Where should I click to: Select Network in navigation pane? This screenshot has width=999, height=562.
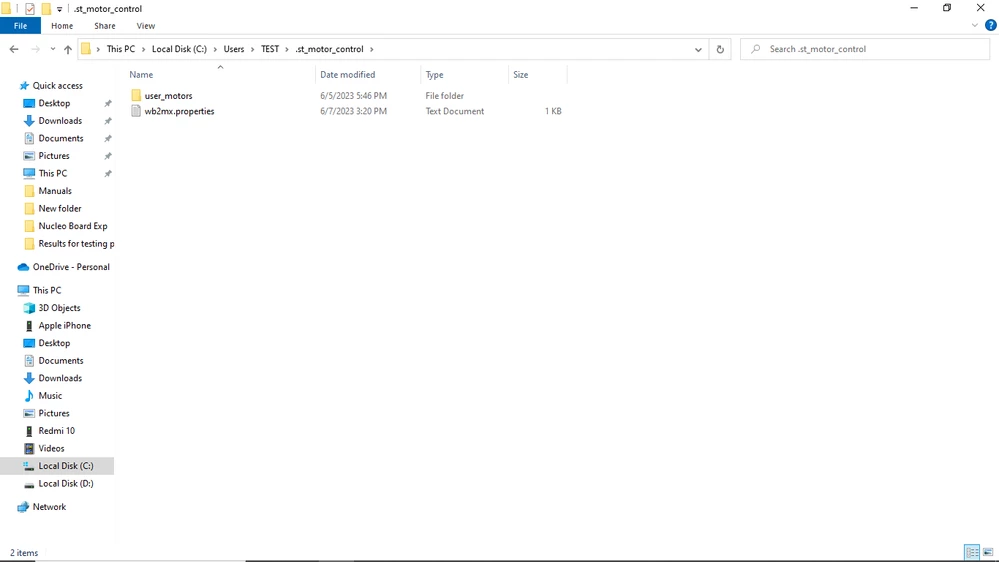(x=49, y=507)
